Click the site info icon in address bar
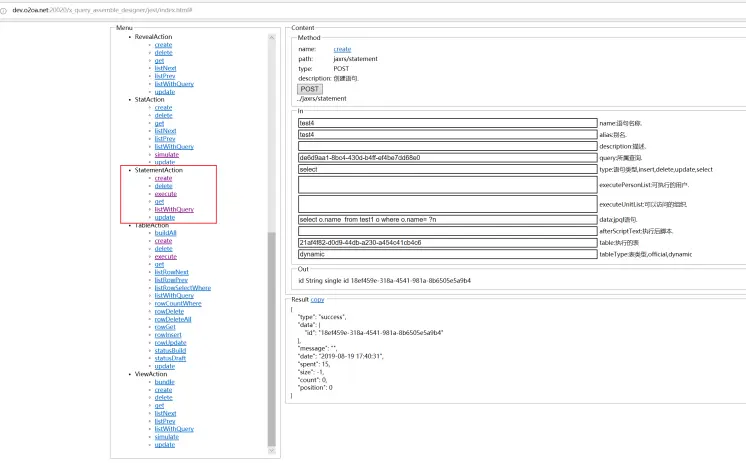Viewport: 746px width, 463px height. click(x=3, y=10)
